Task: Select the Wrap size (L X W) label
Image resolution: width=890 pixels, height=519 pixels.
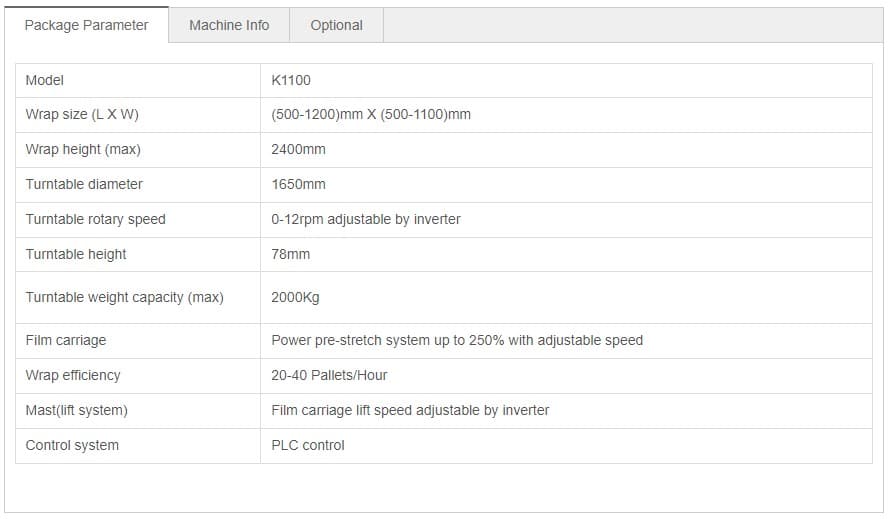Action: pyautogui.click(x=82, y=114)
